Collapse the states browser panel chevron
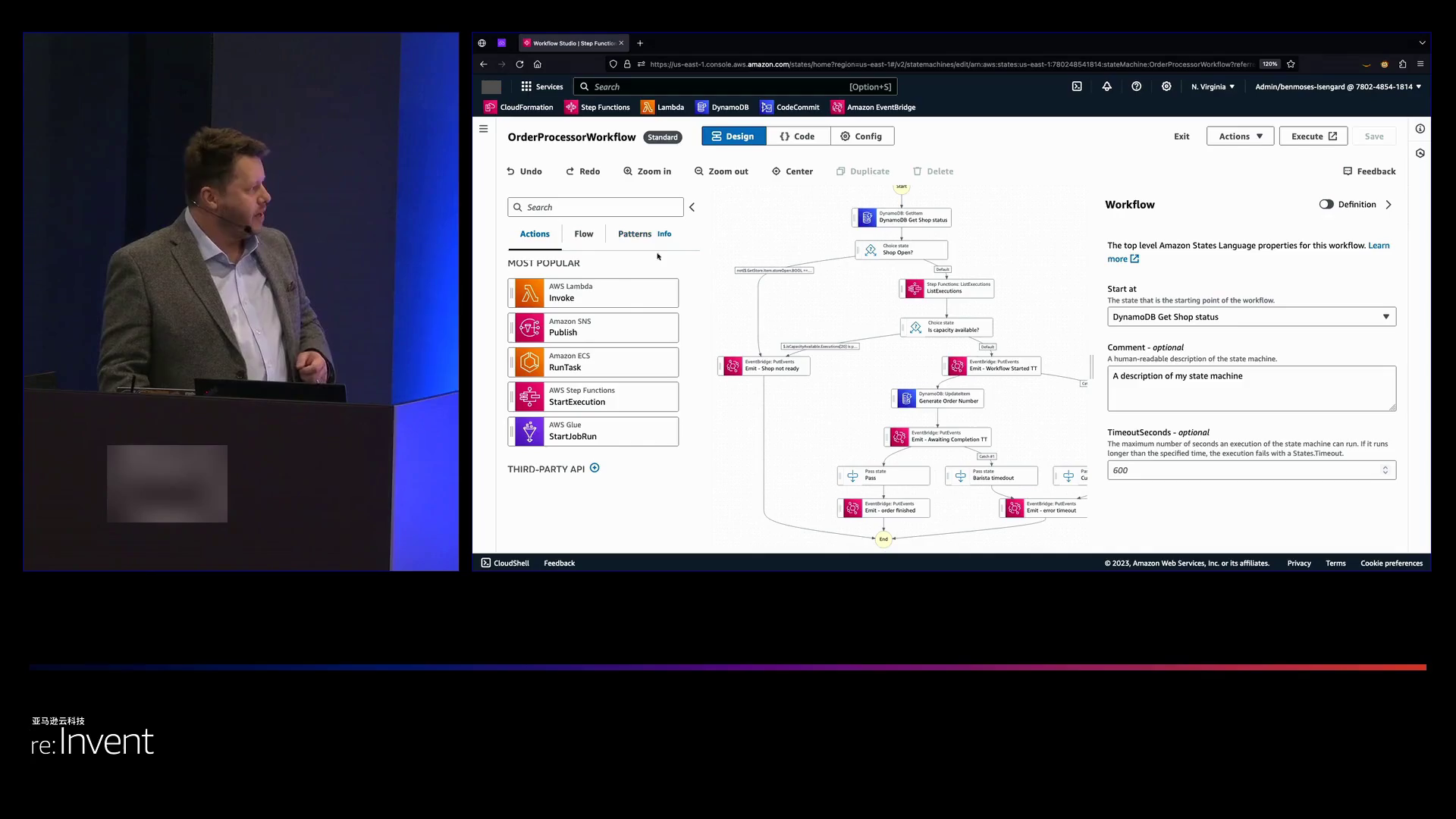The image size is (1456, 819). pyautogui.click(x=692, y=207)
